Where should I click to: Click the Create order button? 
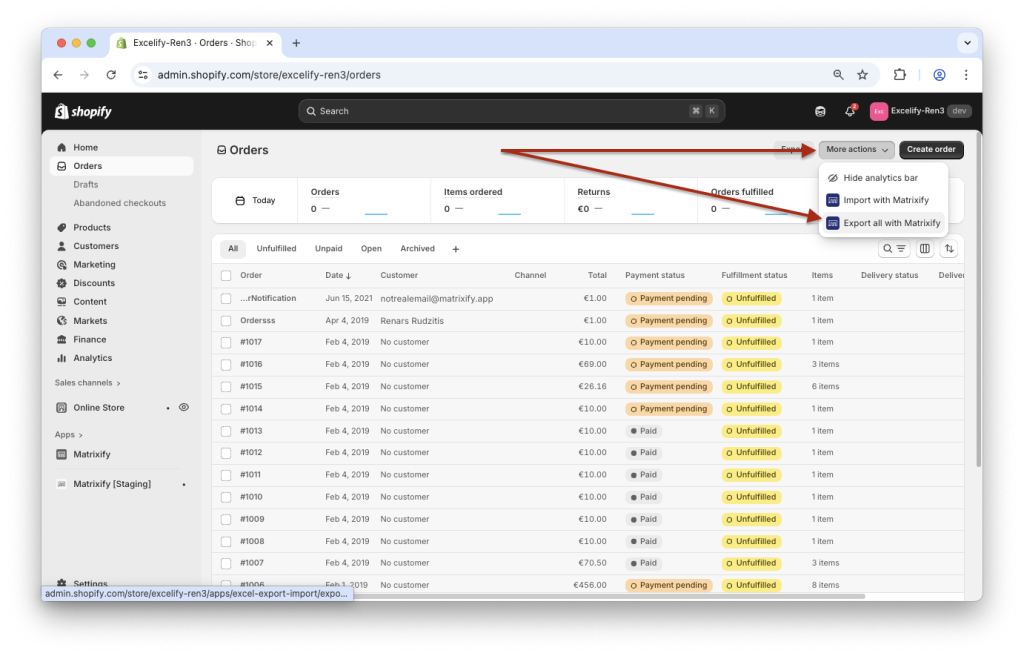pos(930,149)
